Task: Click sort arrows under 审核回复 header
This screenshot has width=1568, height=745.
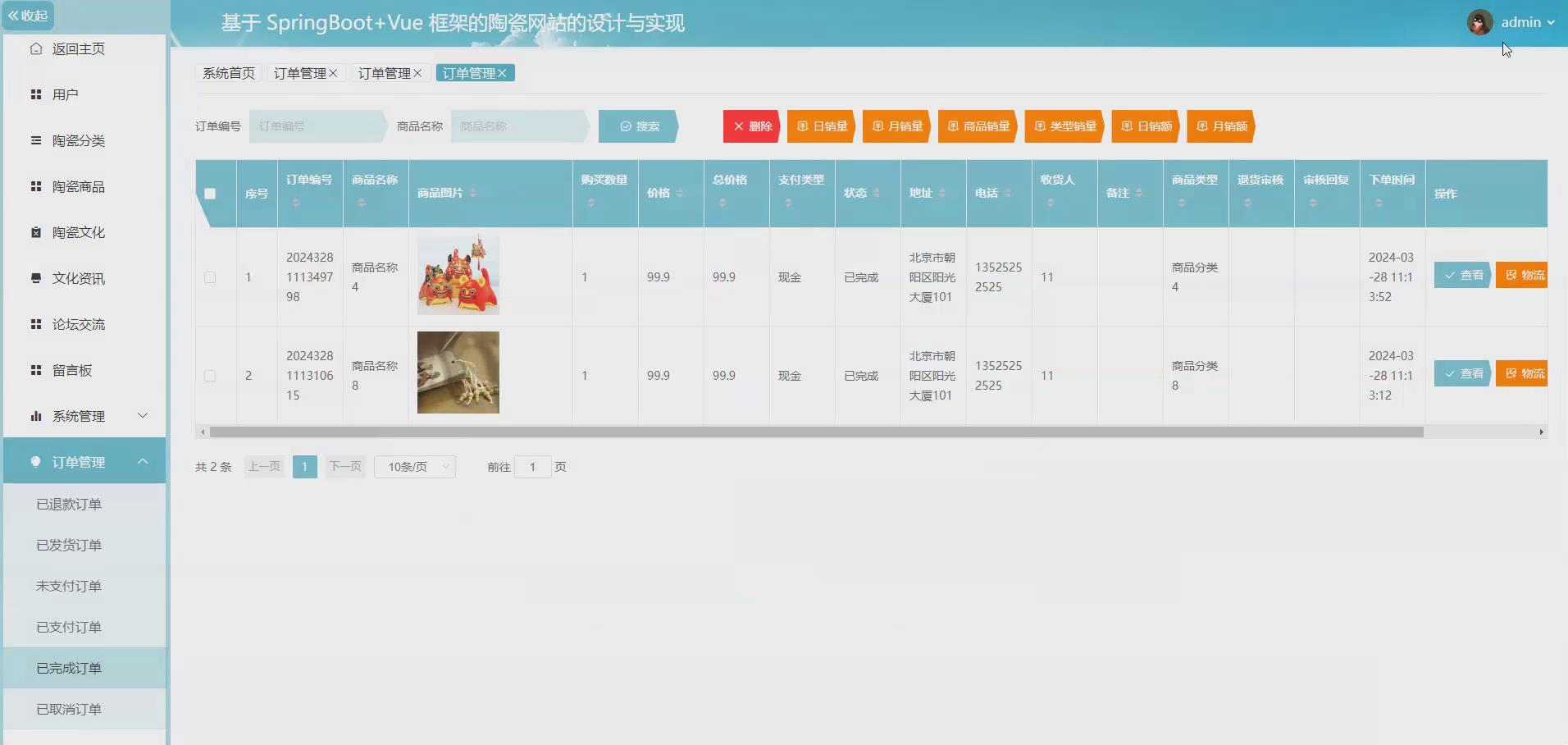Action: [x=1313, y=203]
